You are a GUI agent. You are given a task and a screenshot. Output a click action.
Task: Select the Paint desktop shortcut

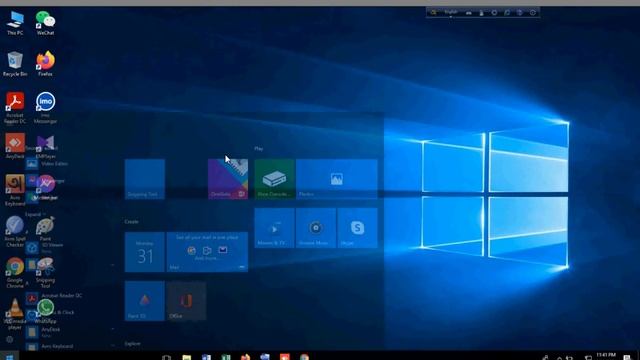(45, 229)
